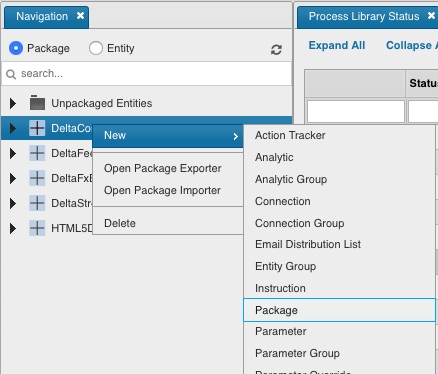
Task: Switch to the Navigation tab
Action: click(x=42, y=16)
